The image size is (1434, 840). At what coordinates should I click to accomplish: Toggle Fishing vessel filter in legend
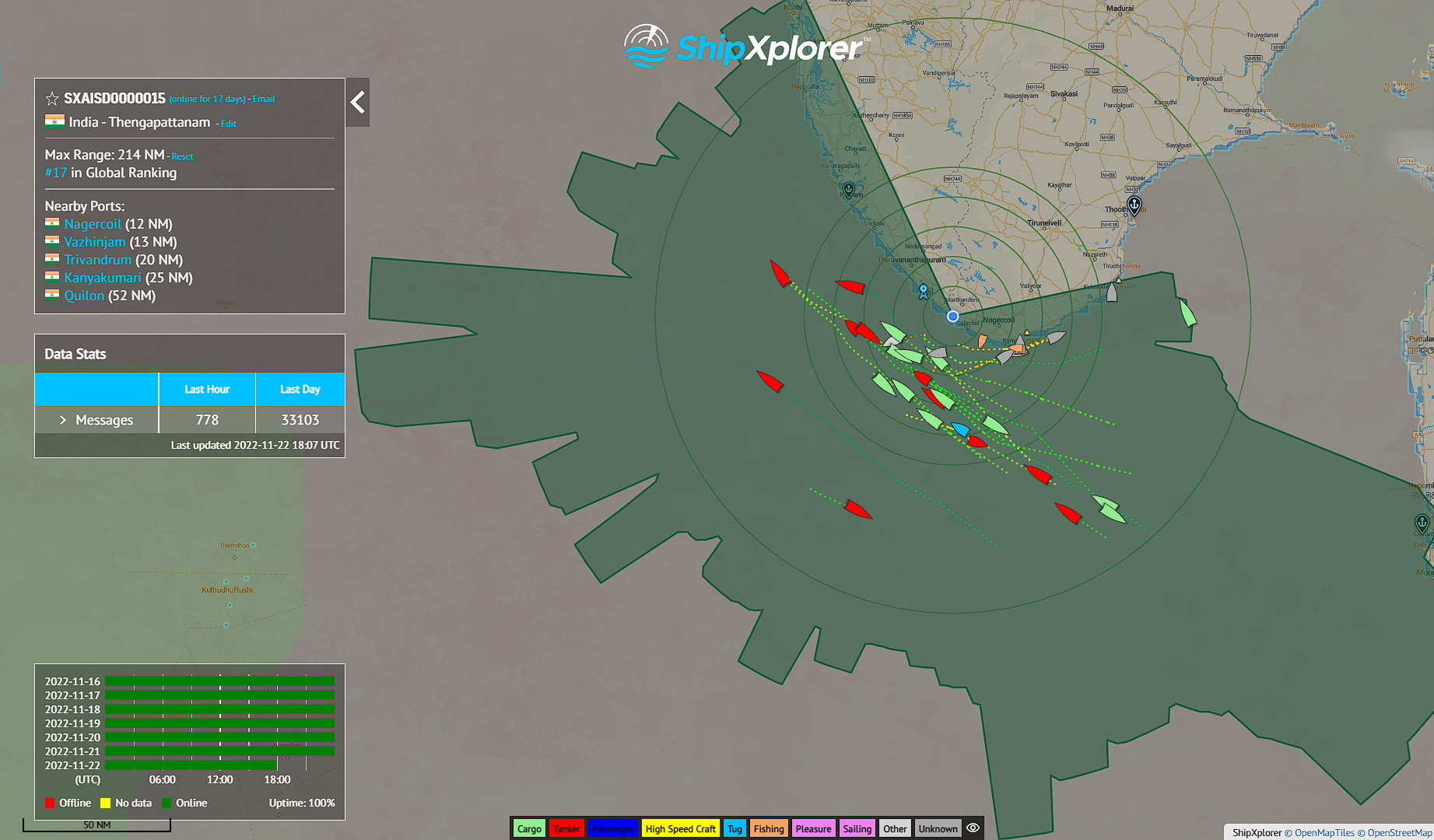[769, 828]
